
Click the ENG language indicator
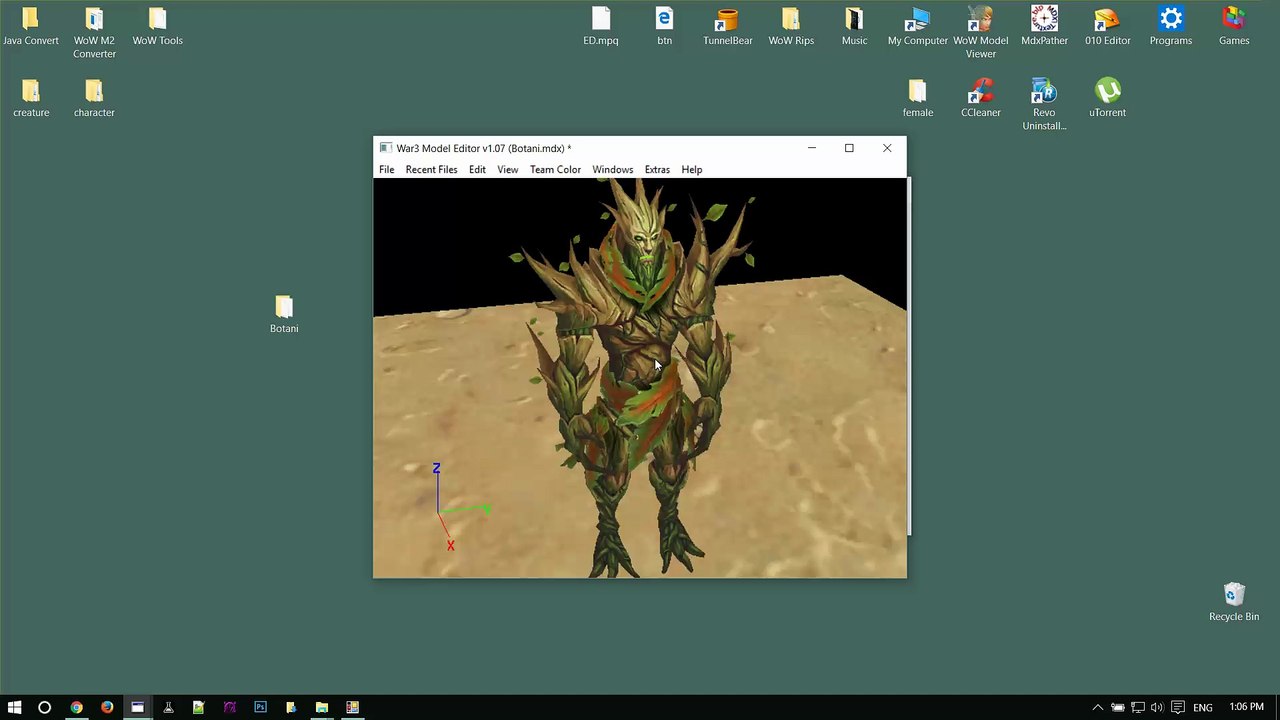tap(1203, 707)
